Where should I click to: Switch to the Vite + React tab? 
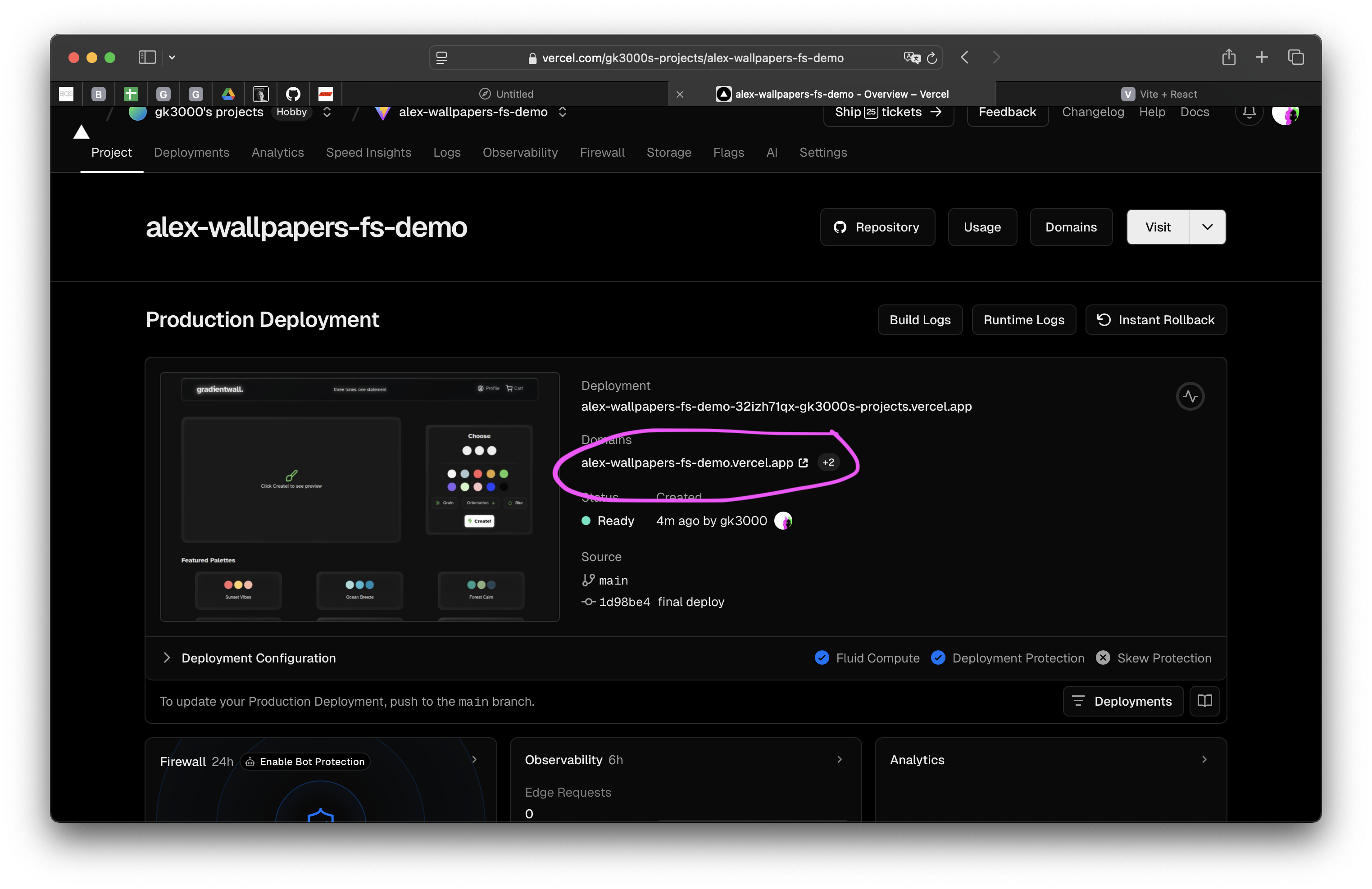[1158, 94]
